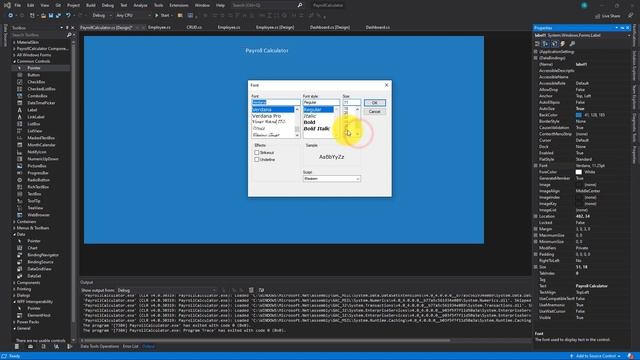Click the Undo arrow in the toolbar
The width and height of the screenshot is (640, 360).
(68, 16)
